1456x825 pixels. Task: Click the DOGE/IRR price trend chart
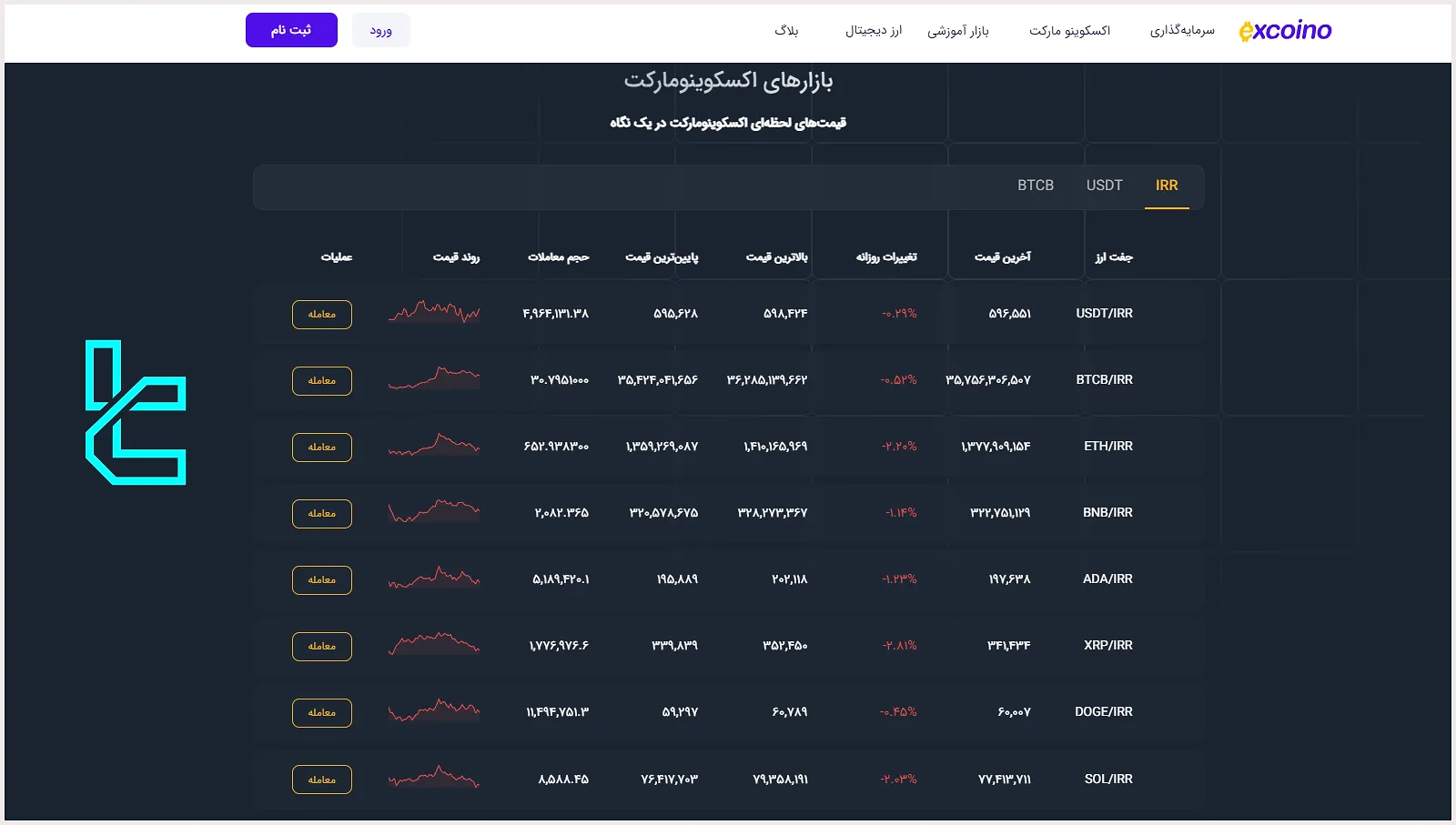click(x=434, y=712)
